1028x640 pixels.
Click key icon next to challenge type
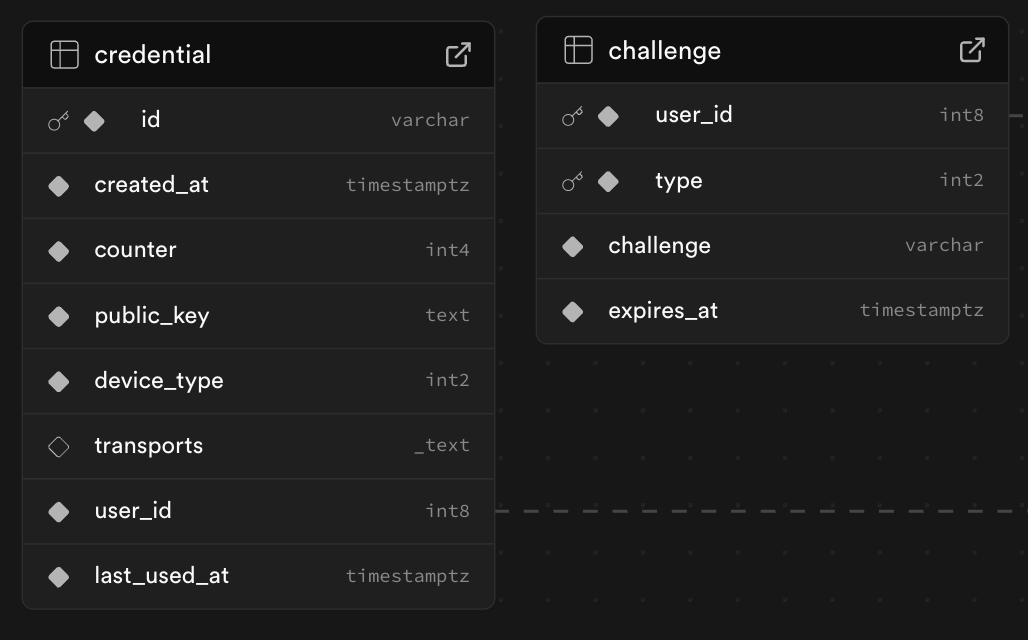pyautogui.click(x=573, y=181)
